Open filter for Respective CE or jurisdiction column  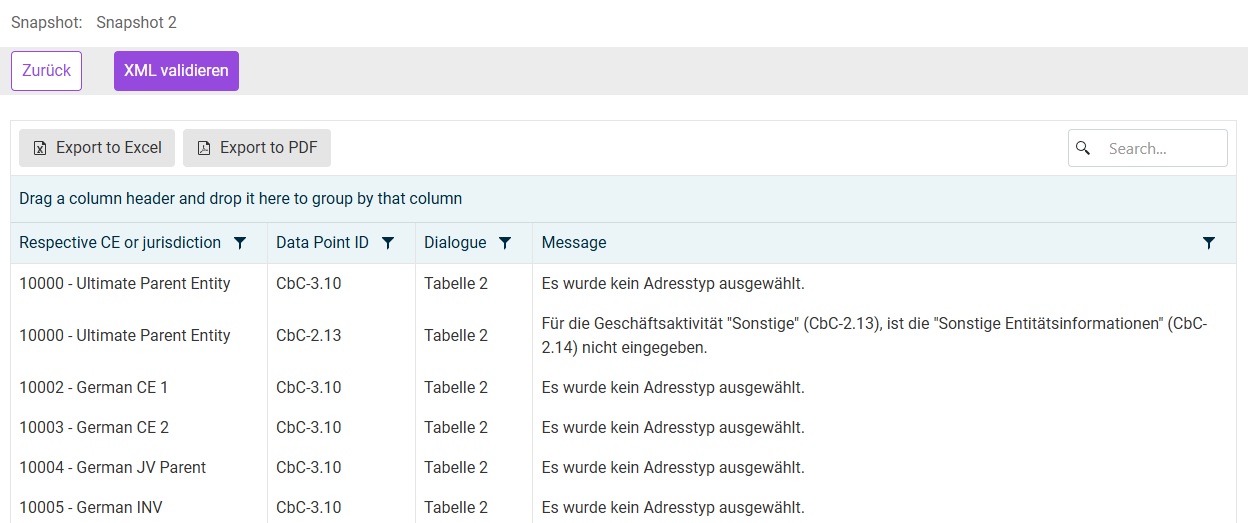240,243
